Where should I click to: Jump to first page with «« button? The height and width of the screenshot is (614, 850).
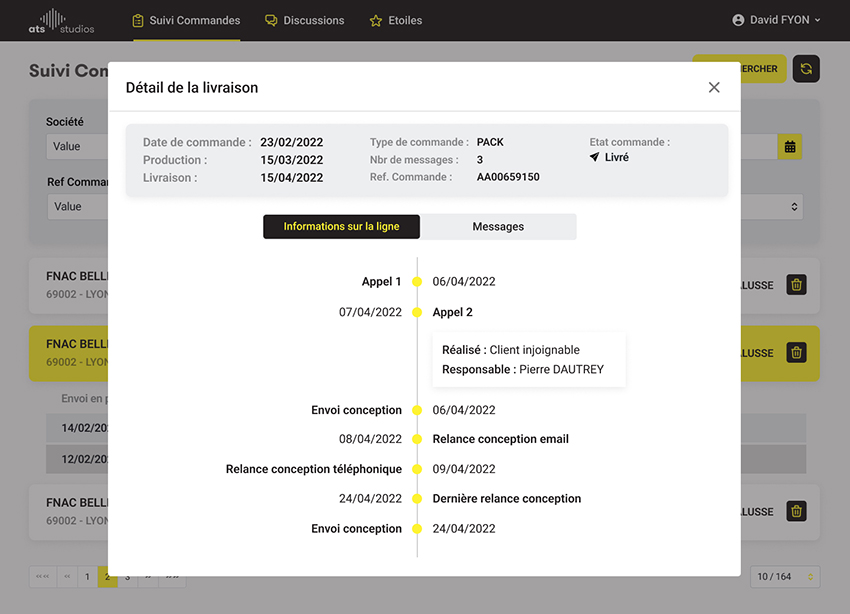pos(42,577)
